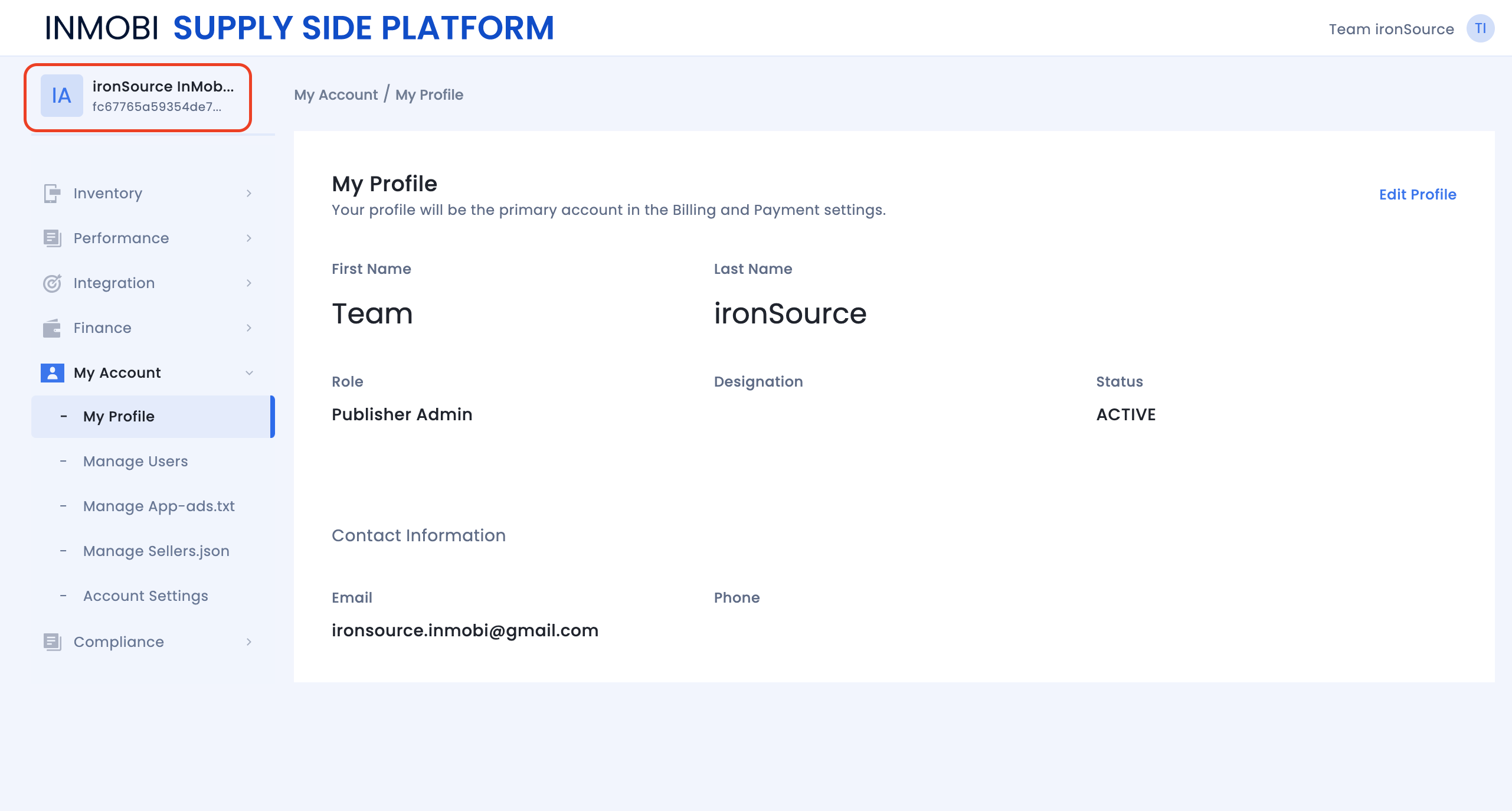Expand the Performance menu chevron
The image size is (1512, 811).
point(249,238)
